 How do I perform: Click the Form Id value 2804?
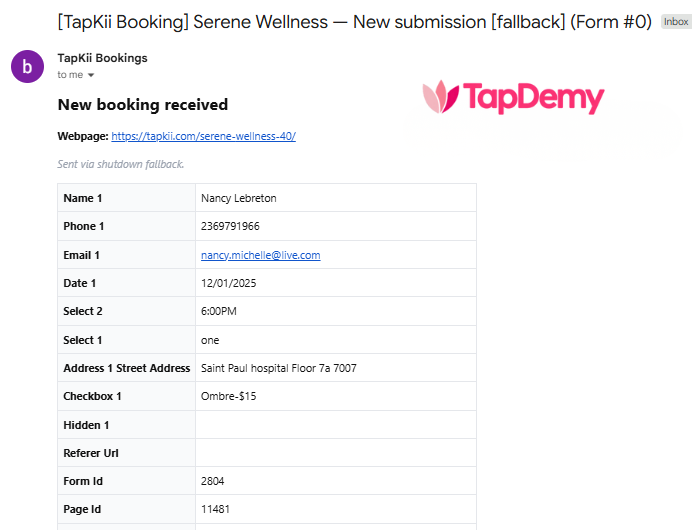click(213, 481)
